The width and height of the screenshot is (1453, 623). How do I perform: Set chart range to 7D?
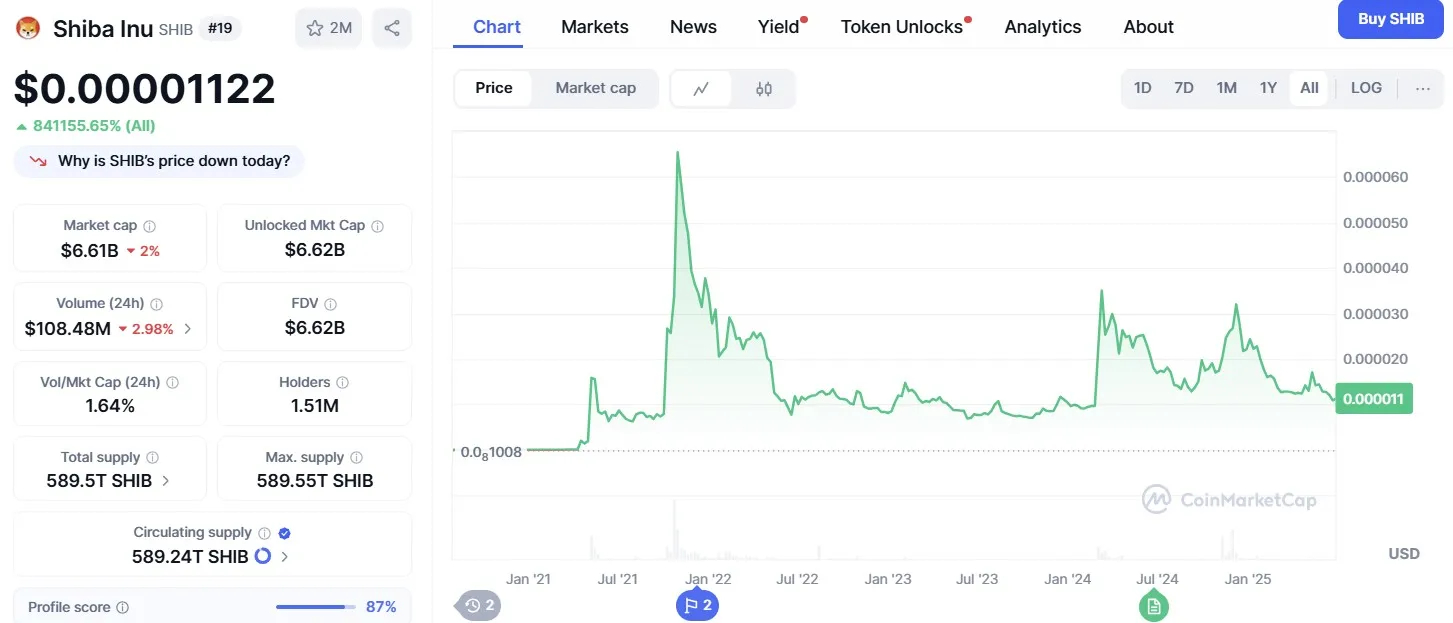1184,88
